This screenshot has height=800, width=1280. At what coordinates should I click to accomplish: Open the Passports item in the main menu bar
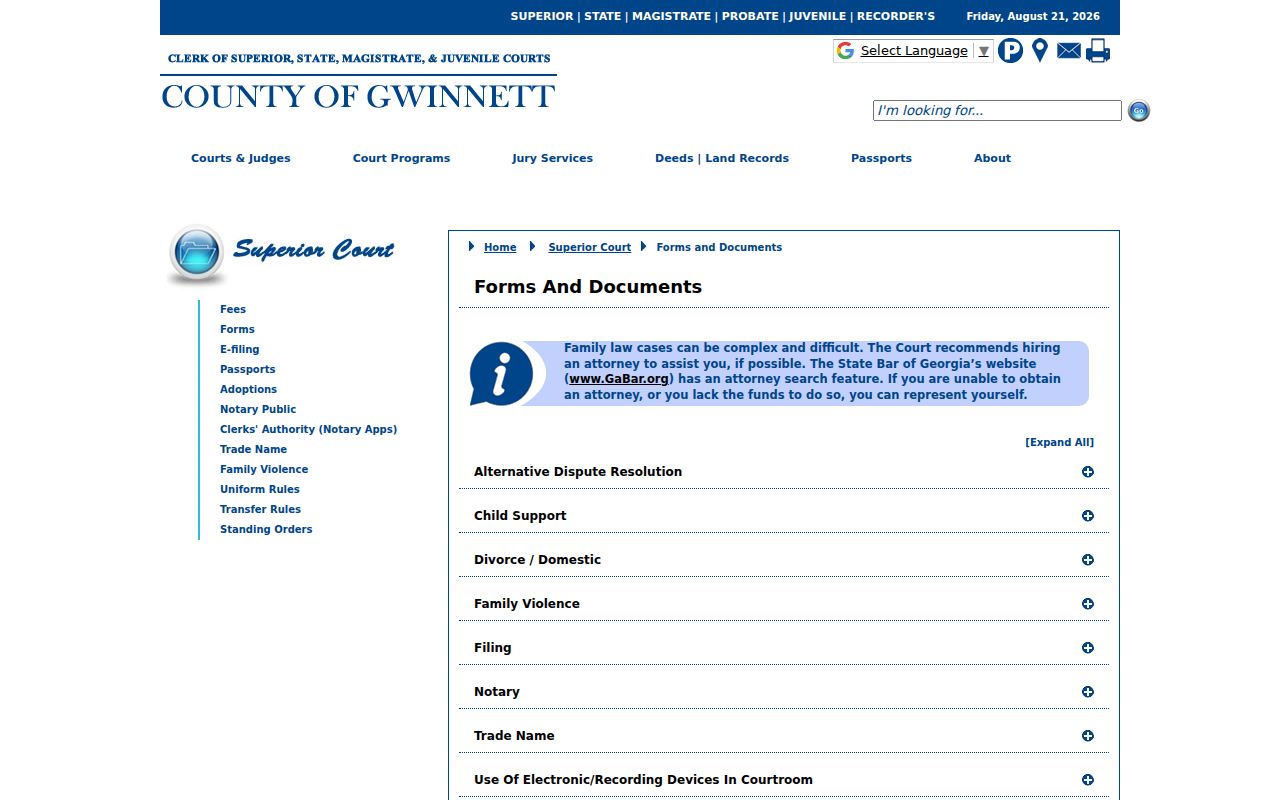(881, 158)
